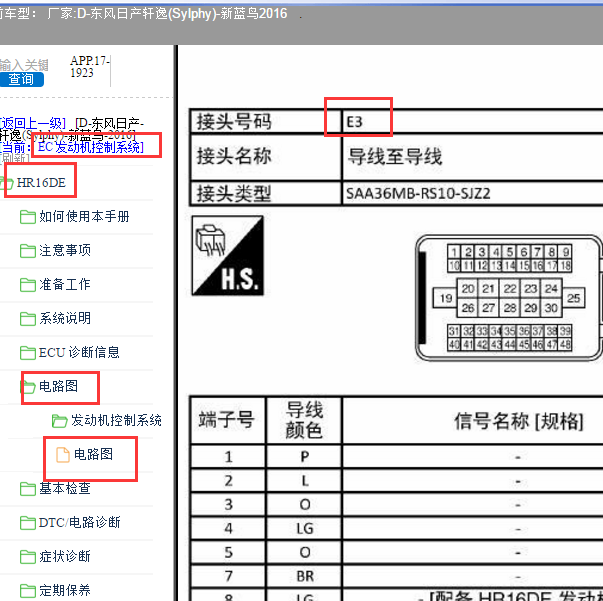The width and height of the screenshot is (603, 601).
Task: Select the 电路图 folder label
Action: pyautogui.click(x=58, y=386)
